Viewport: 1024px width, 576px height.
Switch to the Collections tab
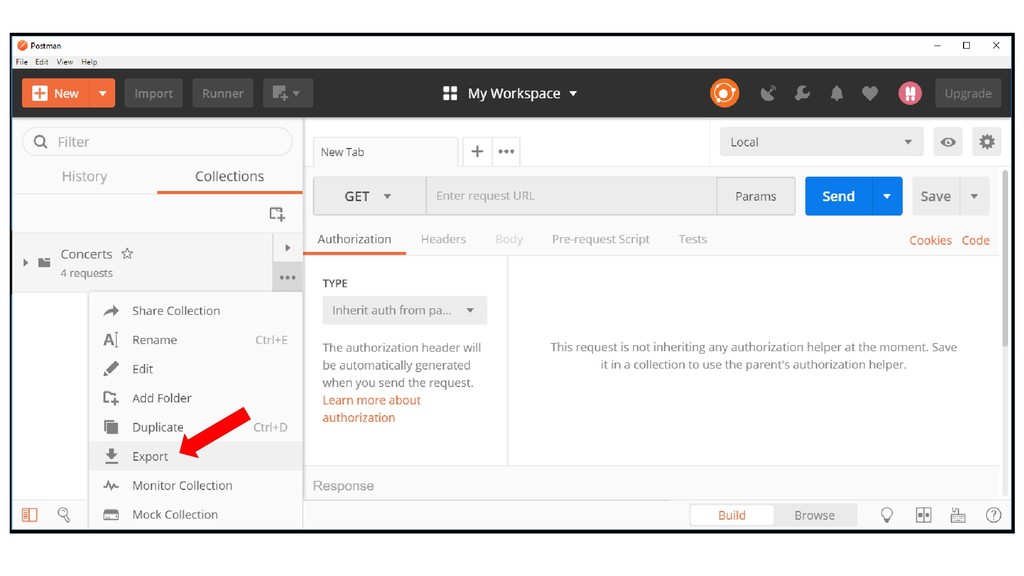(x=229, y=176)
